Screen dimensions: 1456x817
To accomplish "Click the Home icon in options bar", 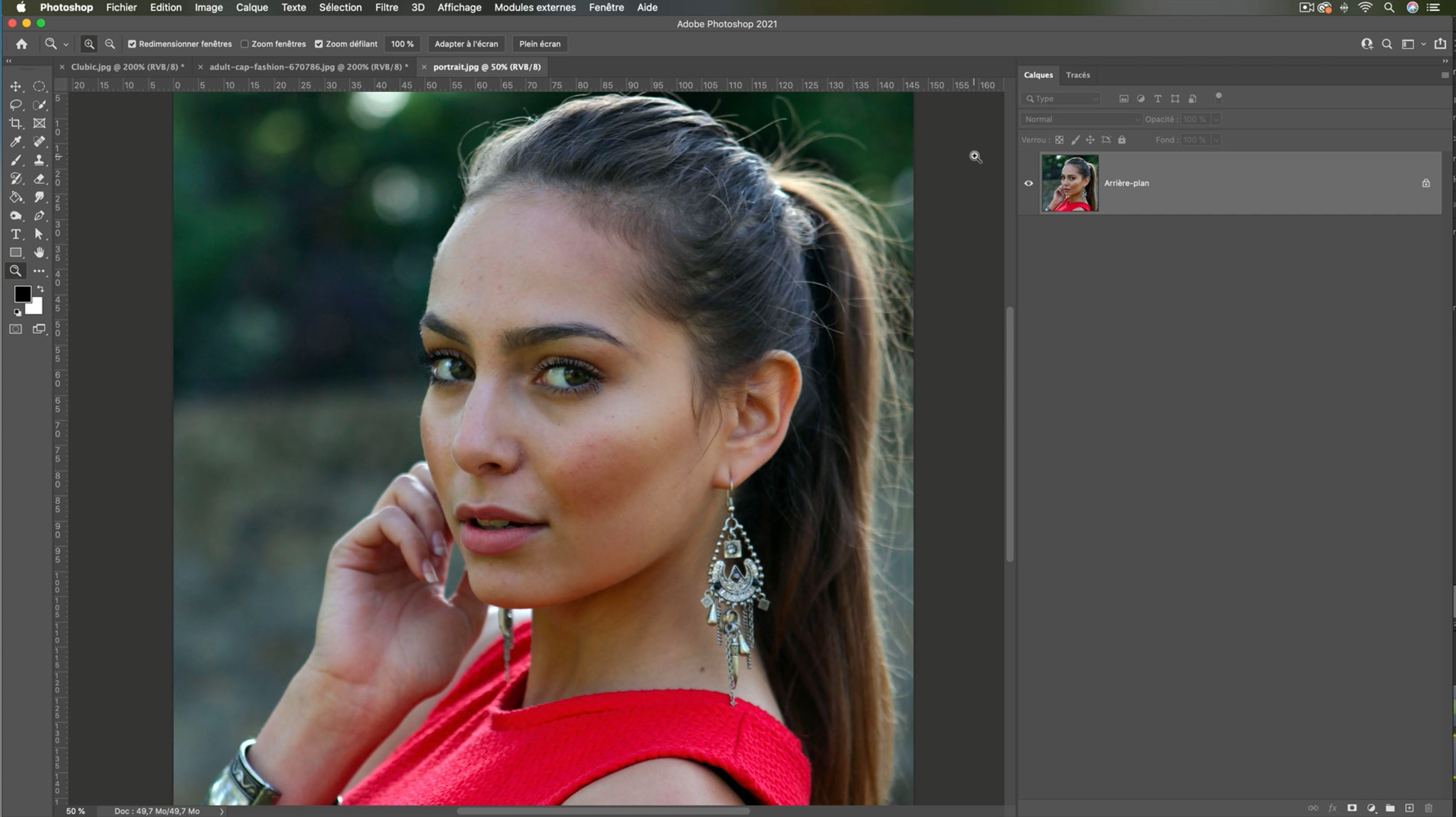I will 21,44.
